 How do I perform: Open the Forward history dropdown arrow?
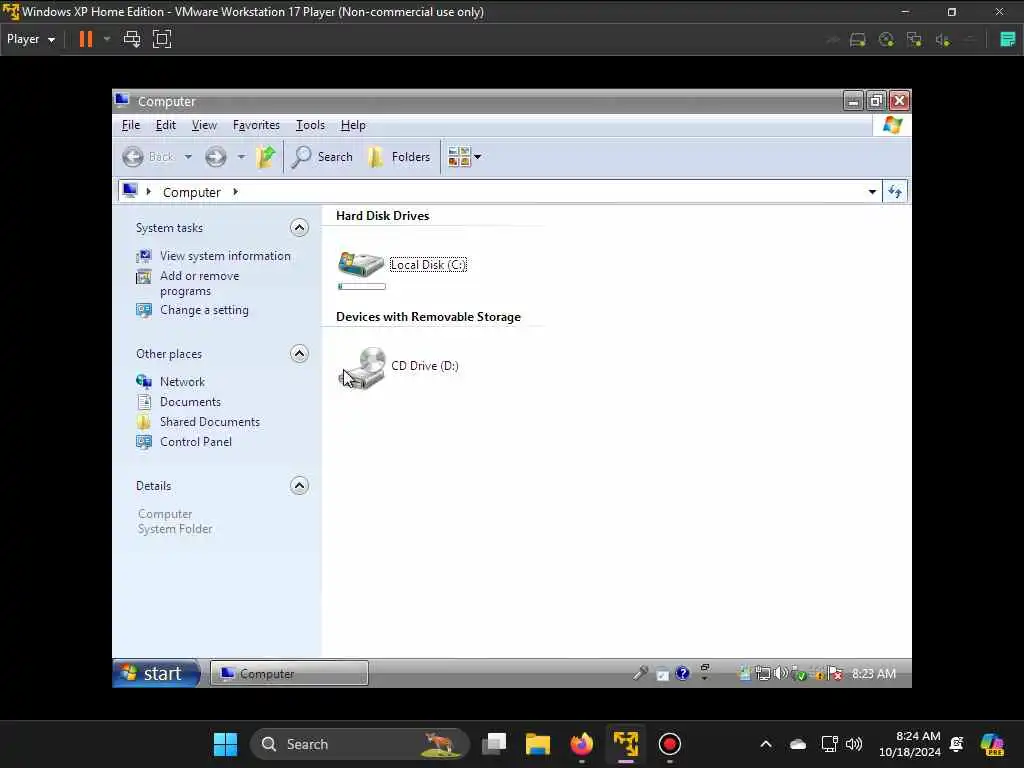241,157
